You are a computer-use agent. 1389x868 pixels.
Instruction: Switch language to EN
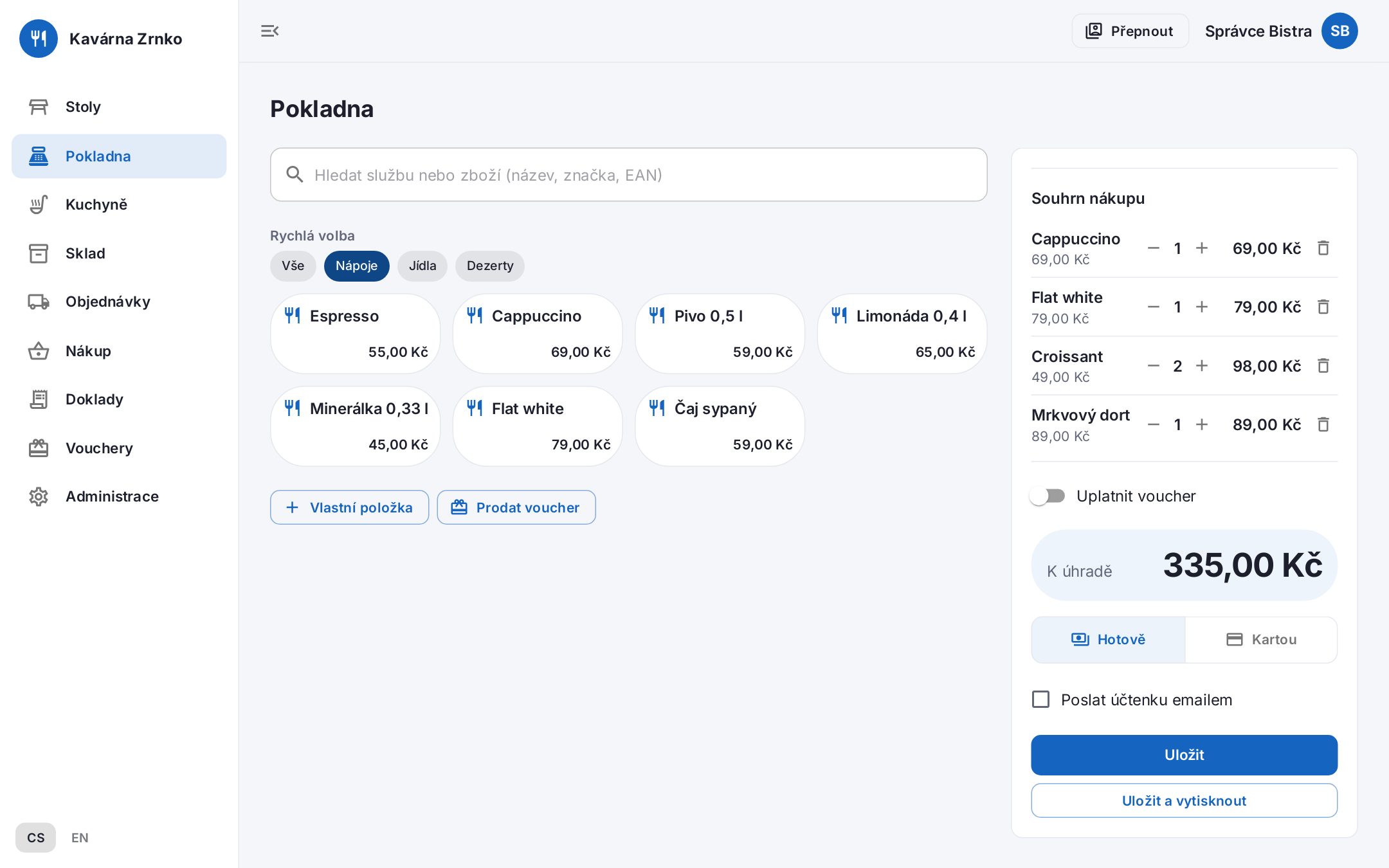click(x=80, y=838)
